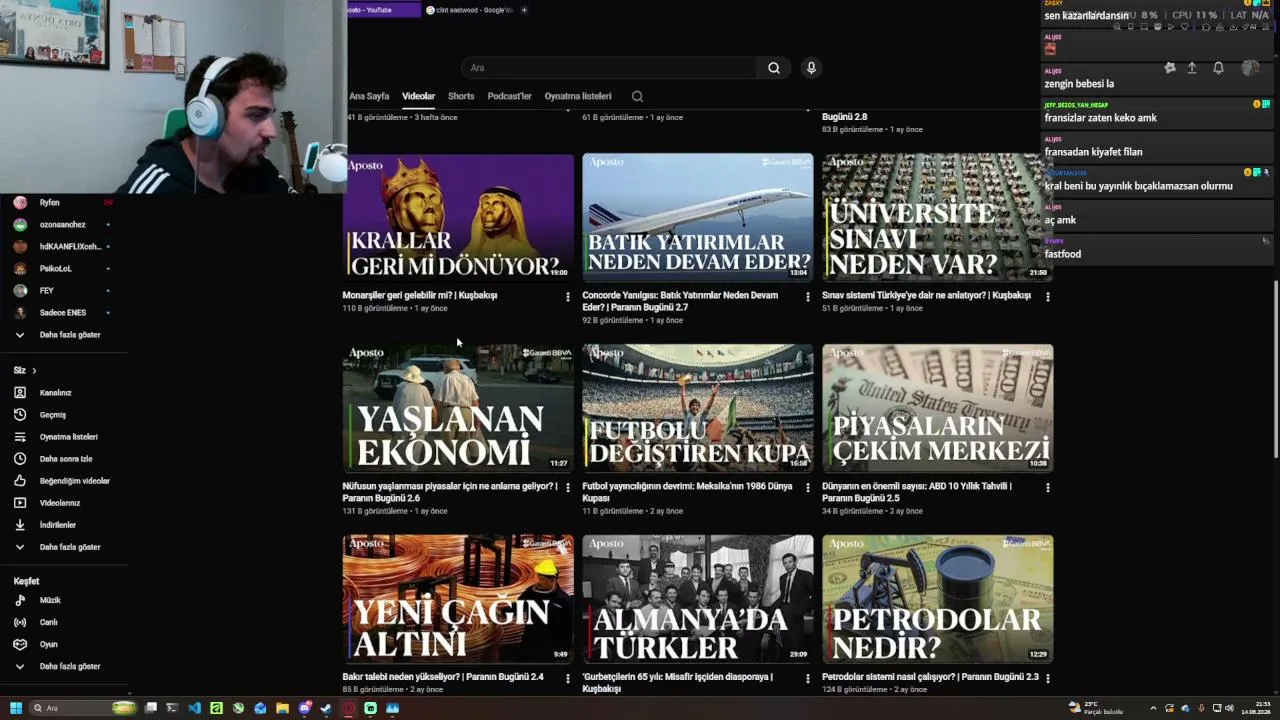Show hidden system tray icons
This screenshot has height=720, width=1280.
coord(1153,708)
